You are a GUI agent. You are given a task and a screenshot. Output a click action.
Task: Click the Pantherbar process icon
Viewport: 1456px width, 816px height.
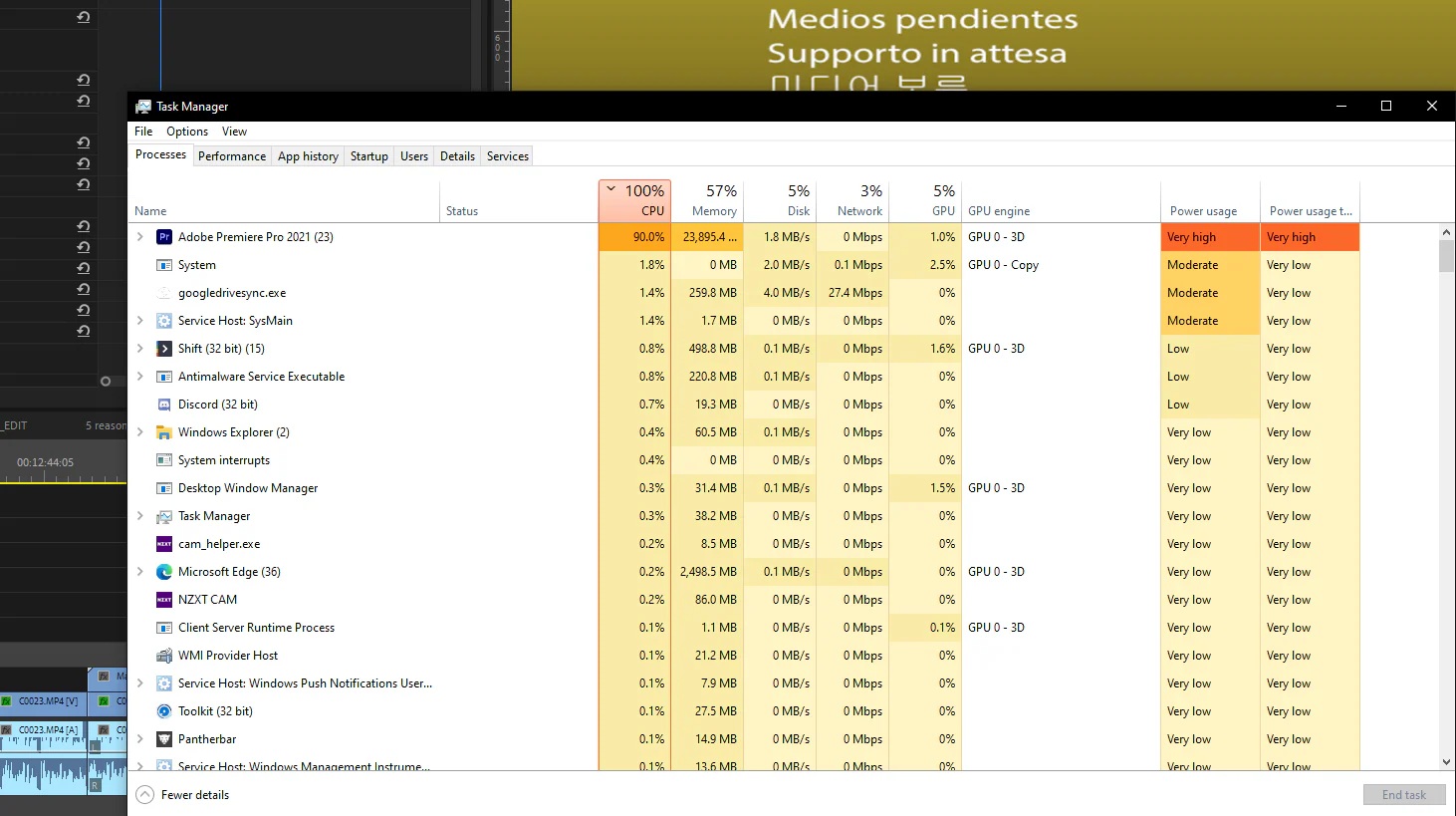tap(162, 738)
